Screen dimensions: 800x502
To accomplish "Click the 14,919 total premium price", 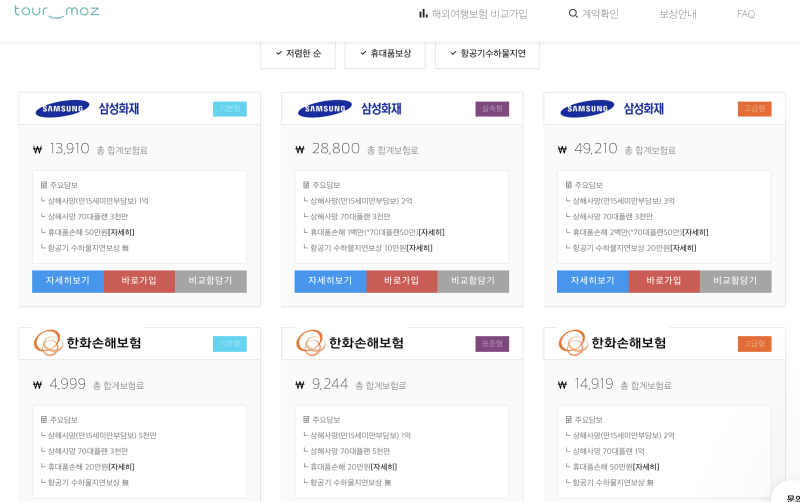I will tap(594, 384).
